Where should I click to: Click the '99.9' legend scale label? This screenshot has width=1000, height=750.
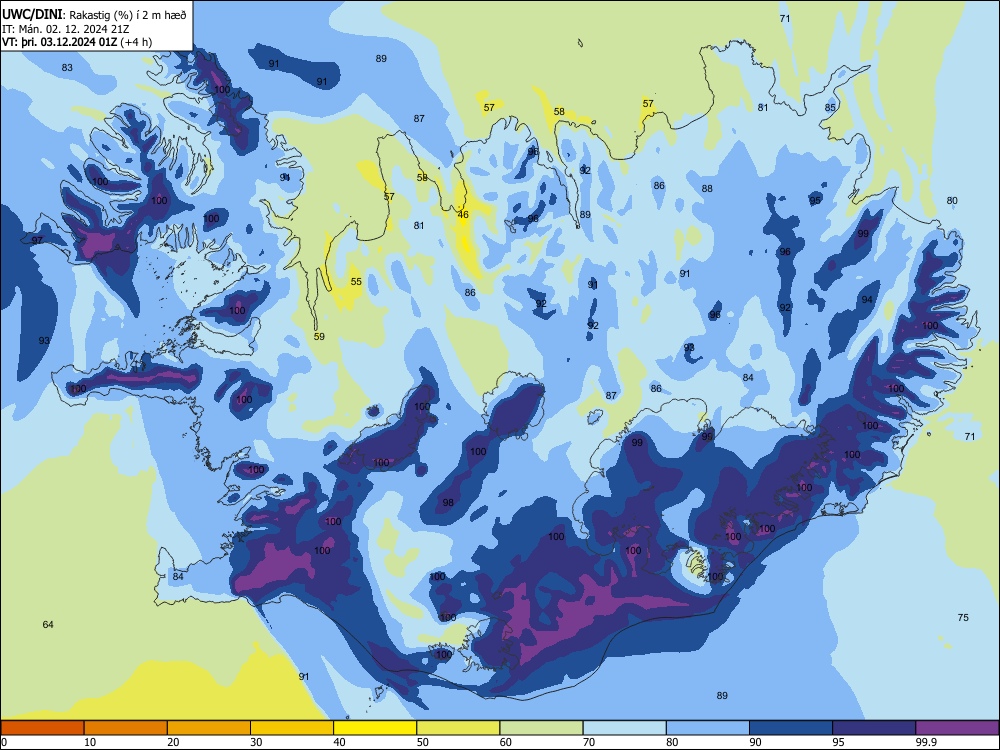(x=927, y=742)
